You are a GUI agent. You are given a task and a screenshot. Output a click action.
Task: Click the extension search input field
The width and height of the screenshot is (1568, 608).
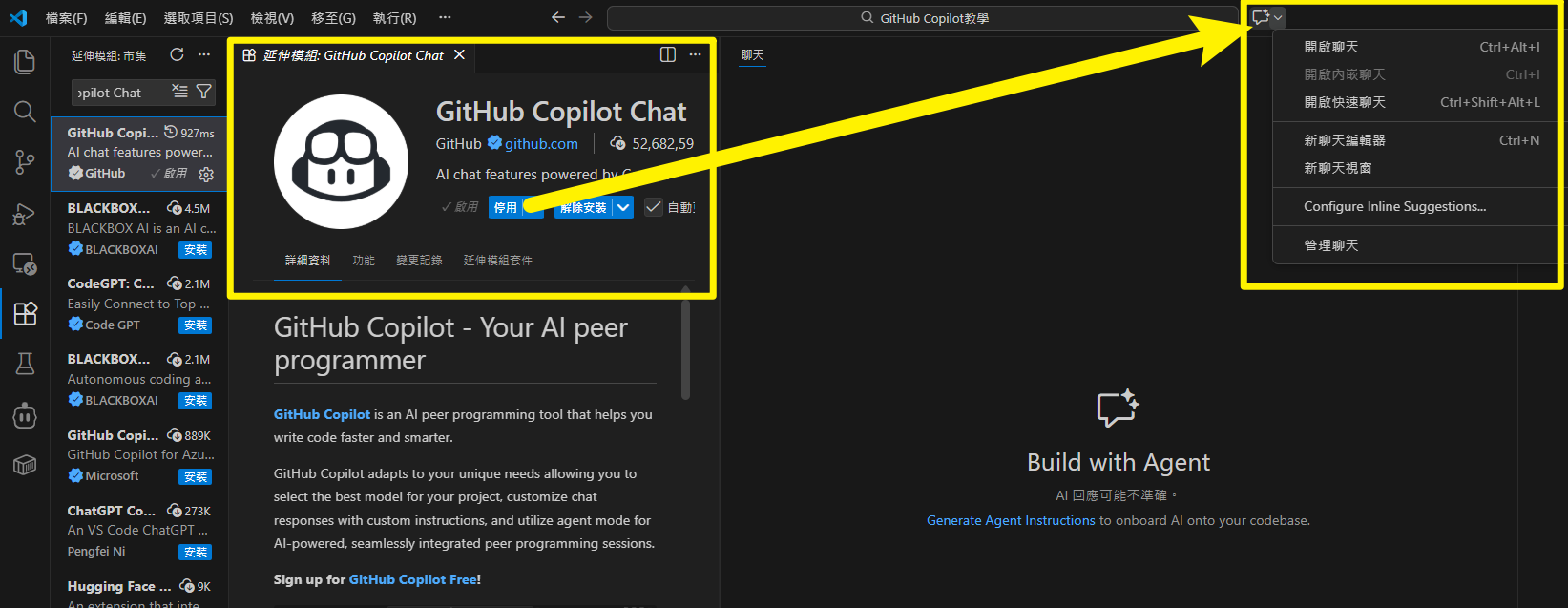point(119,93)
